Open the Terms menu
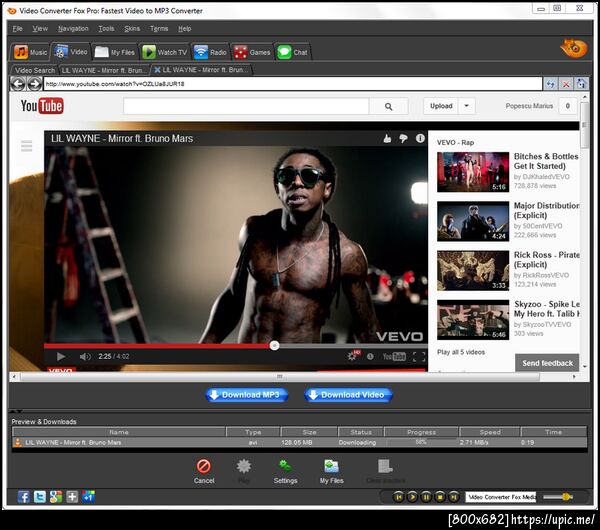Image resolution: width=600 pixels, height=530 pixels. (159, 29)
